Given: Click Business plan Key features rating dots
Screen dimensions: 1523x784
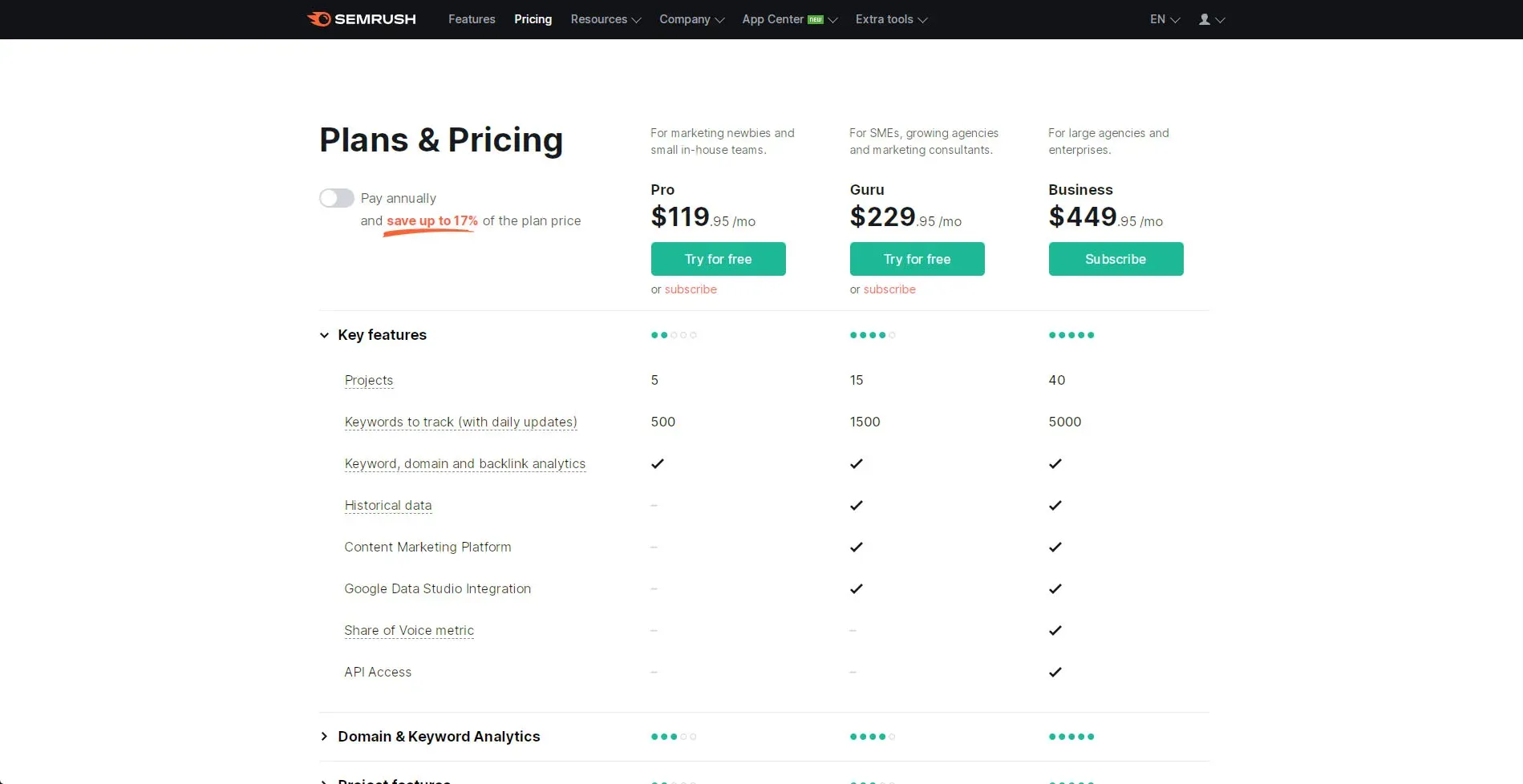Looking at the screenshot, I should [1071, 335].
